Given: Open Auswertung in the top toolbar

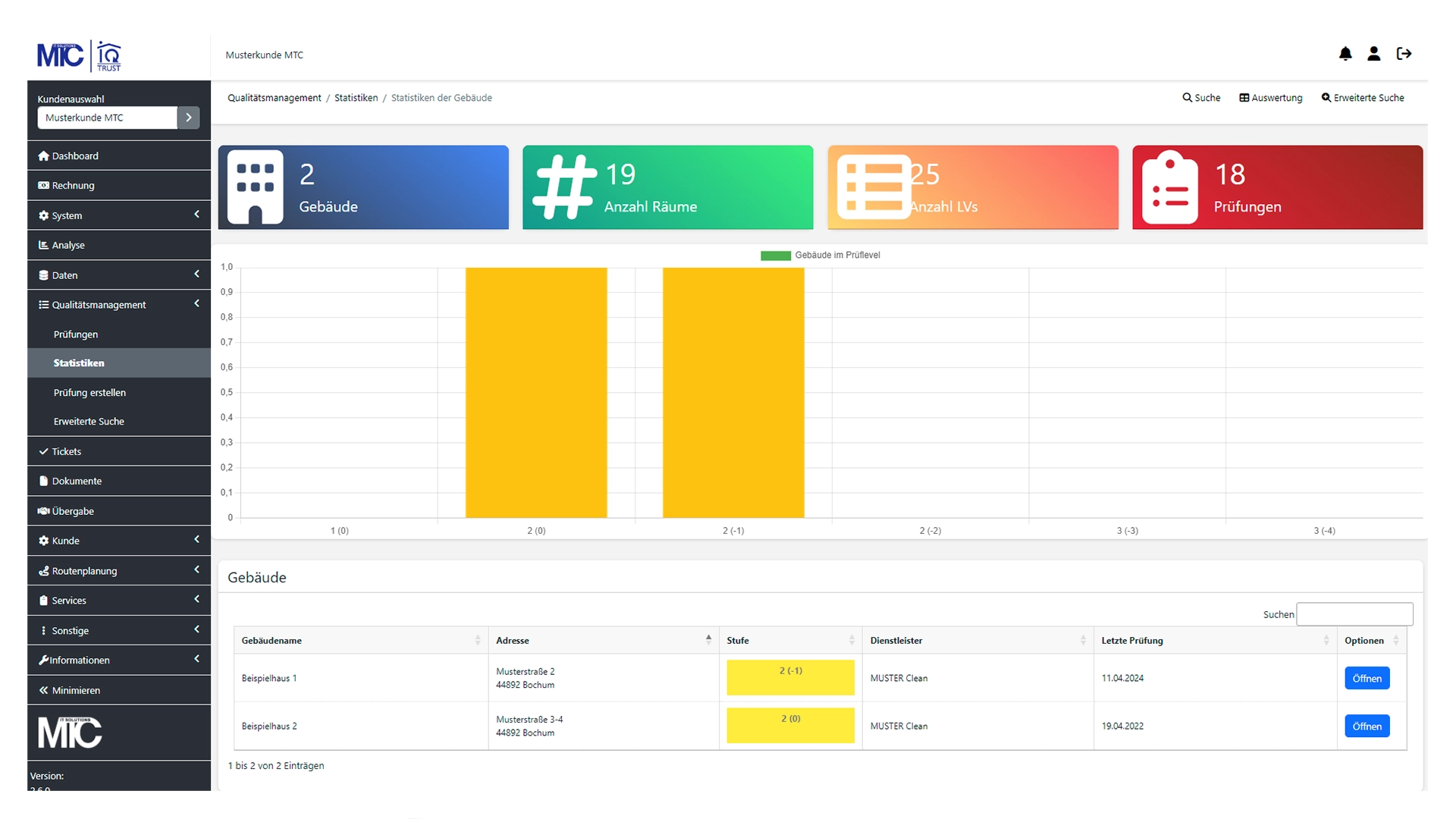Looking at the screenshot, I should (1271, 98).
